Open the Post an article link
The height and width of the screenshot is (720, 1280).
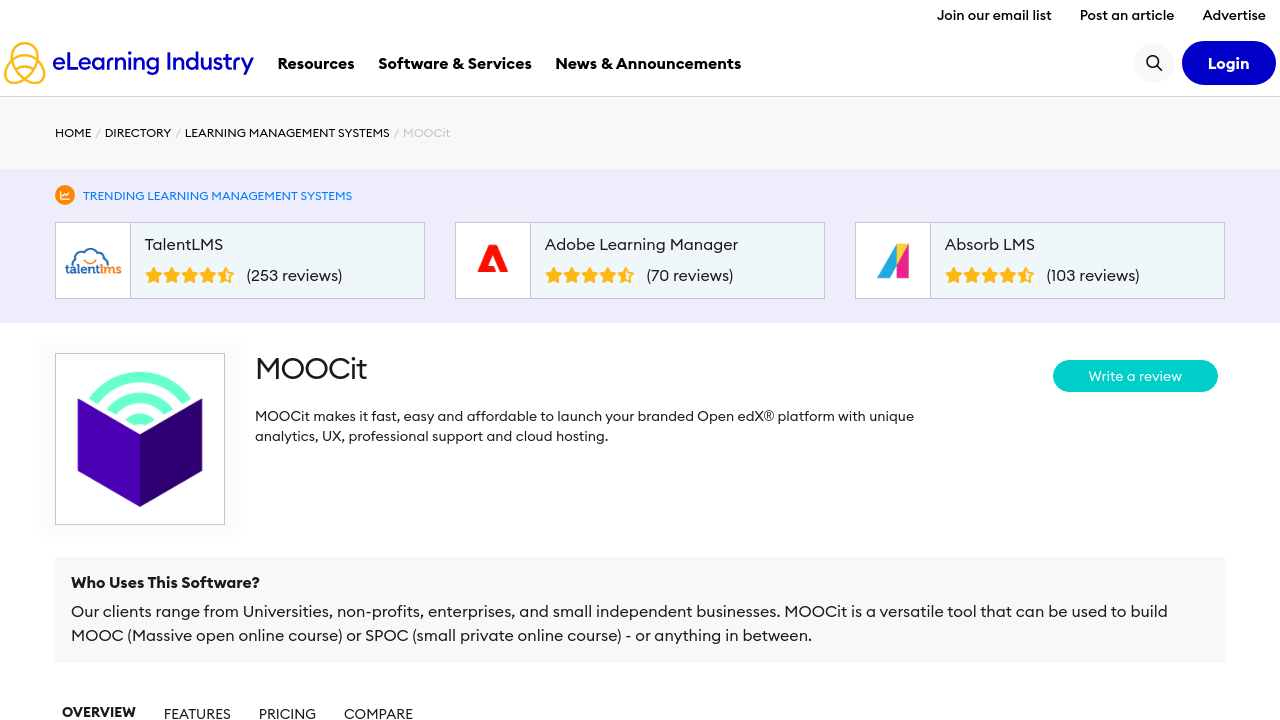pos(1127,15)
